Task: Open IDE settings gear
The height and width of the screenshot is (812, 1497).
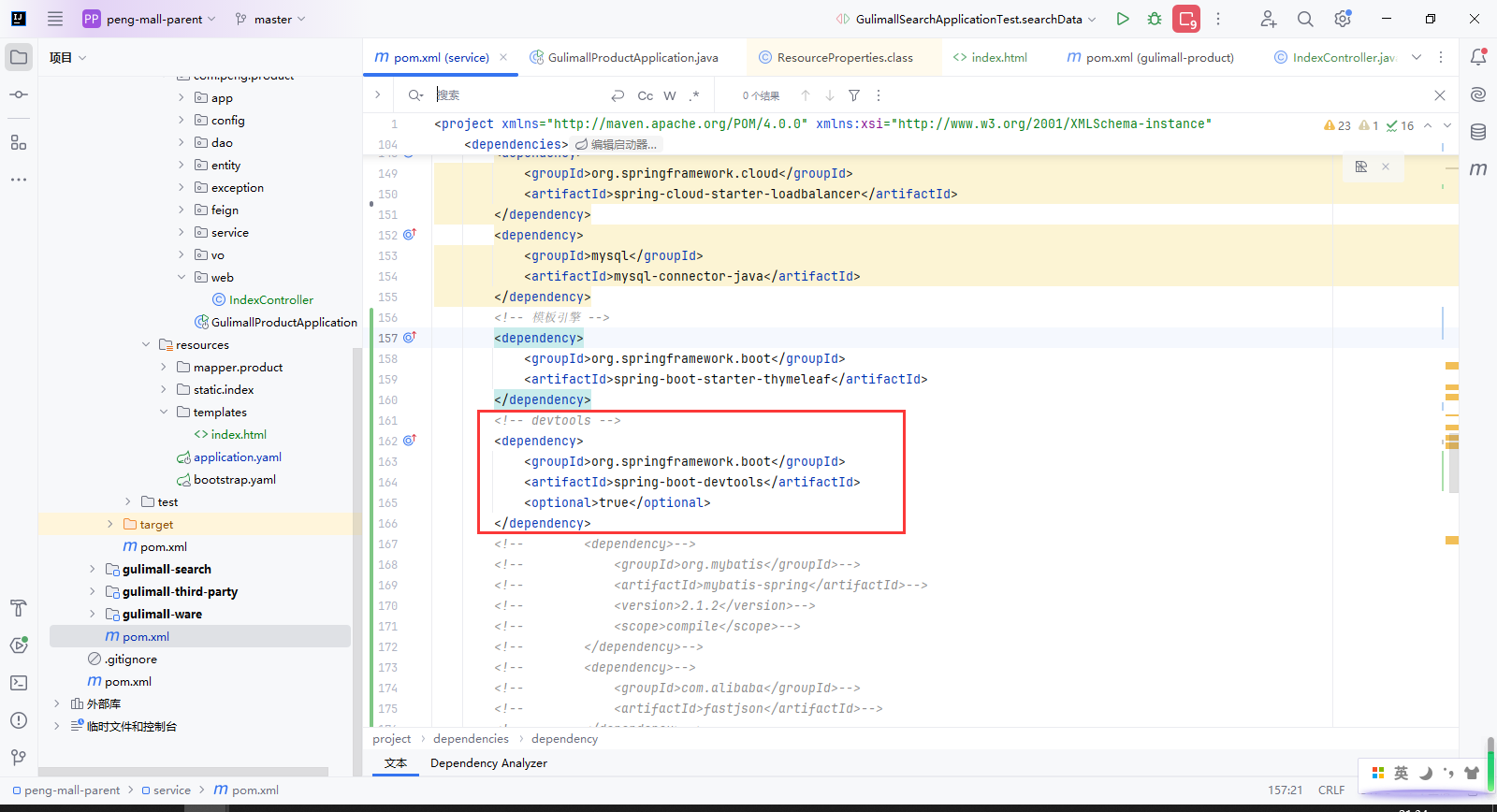Action: [x=1343, y=19]
